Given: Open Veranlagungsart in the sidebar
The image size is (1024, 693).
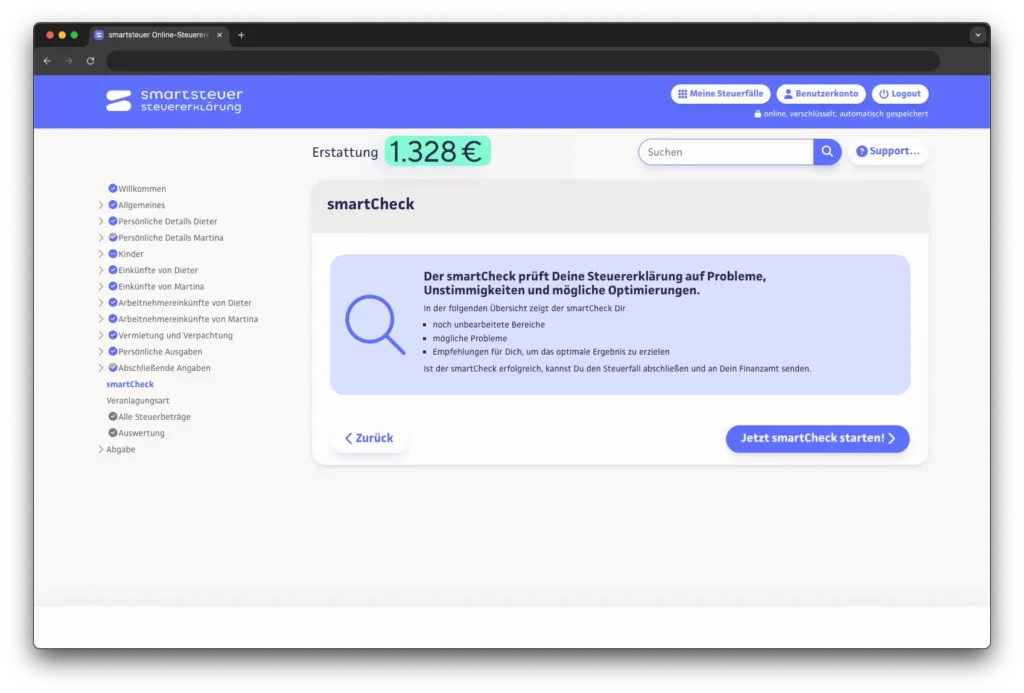Looking at the screenshot, I should [x=138, y=401].
